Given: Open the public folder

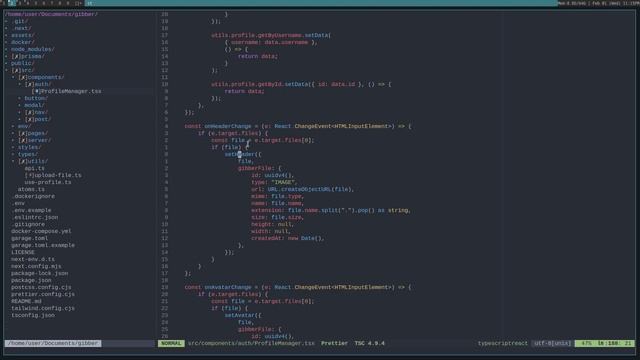Looking at the screenshot, I should [x=22, y=63].
